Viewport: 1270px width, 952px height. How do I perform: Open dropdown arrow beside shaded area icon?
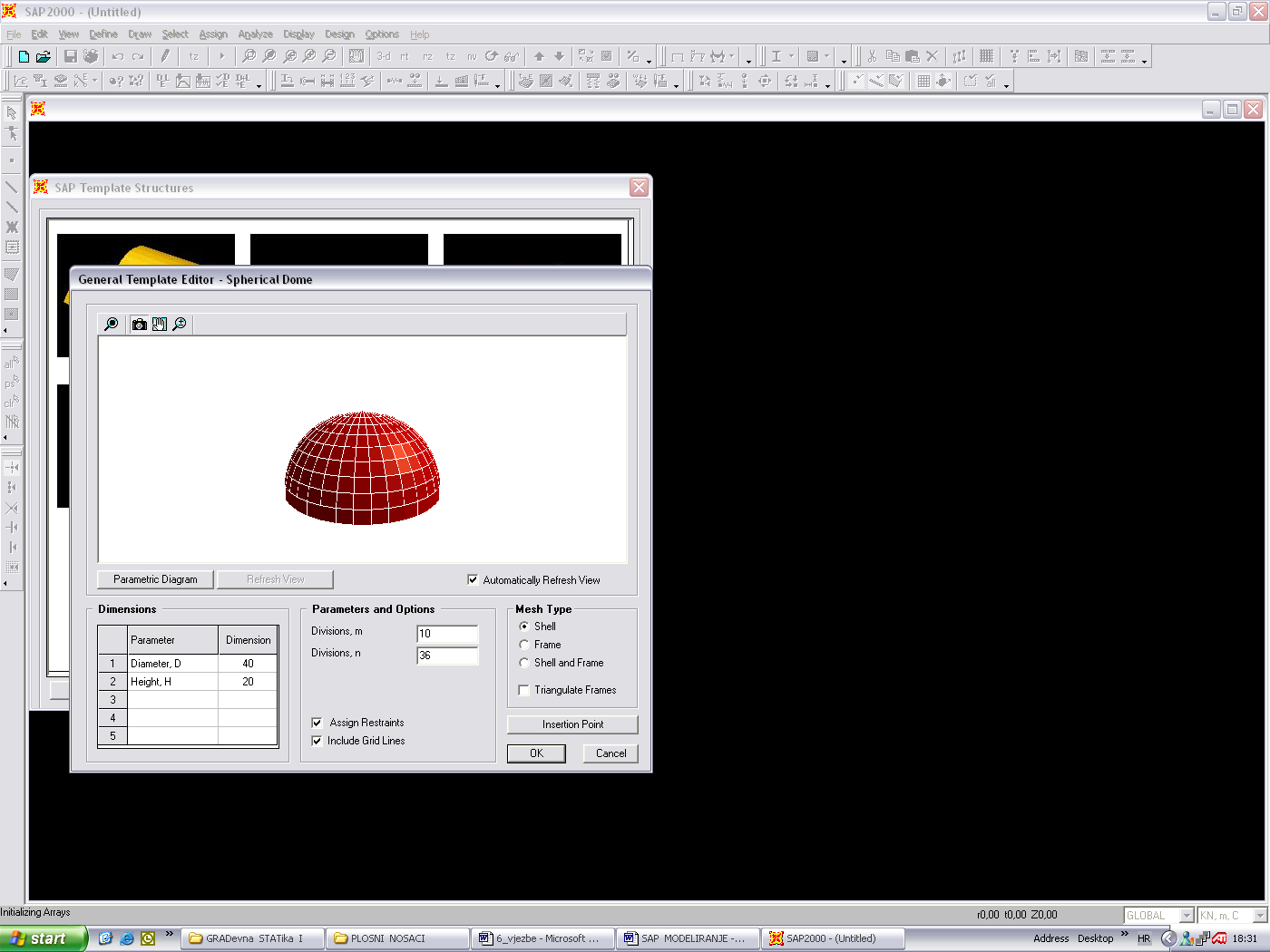coord(826,56)
